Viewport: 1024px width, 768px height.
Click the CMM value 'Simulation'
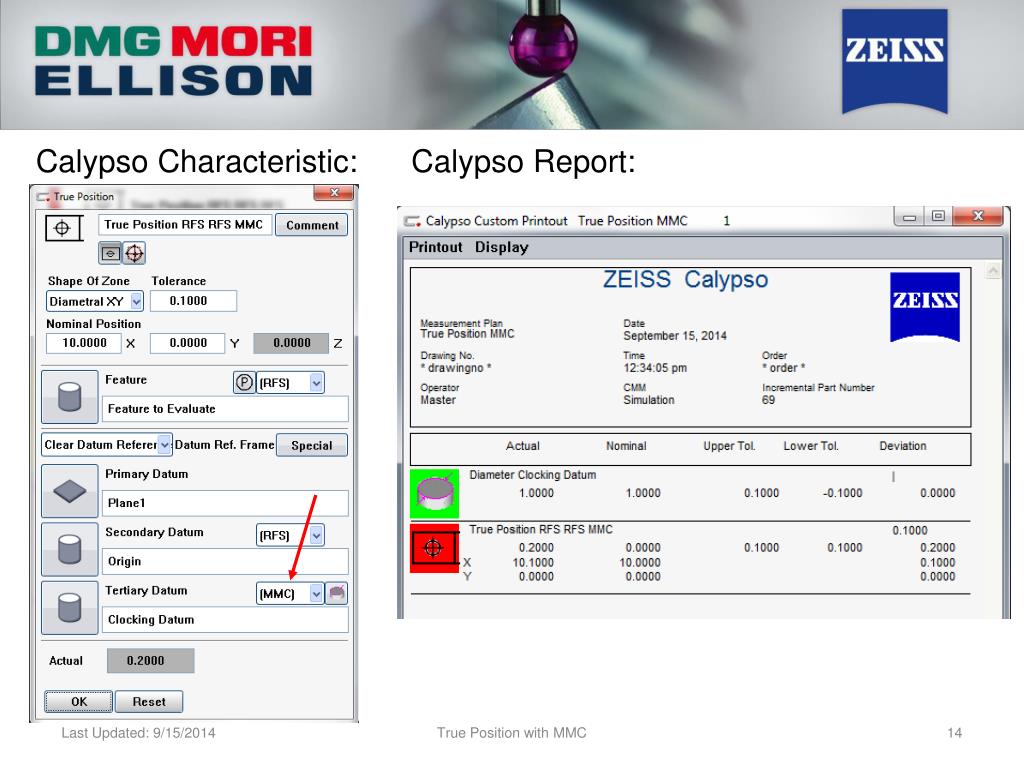pos(648,400)
